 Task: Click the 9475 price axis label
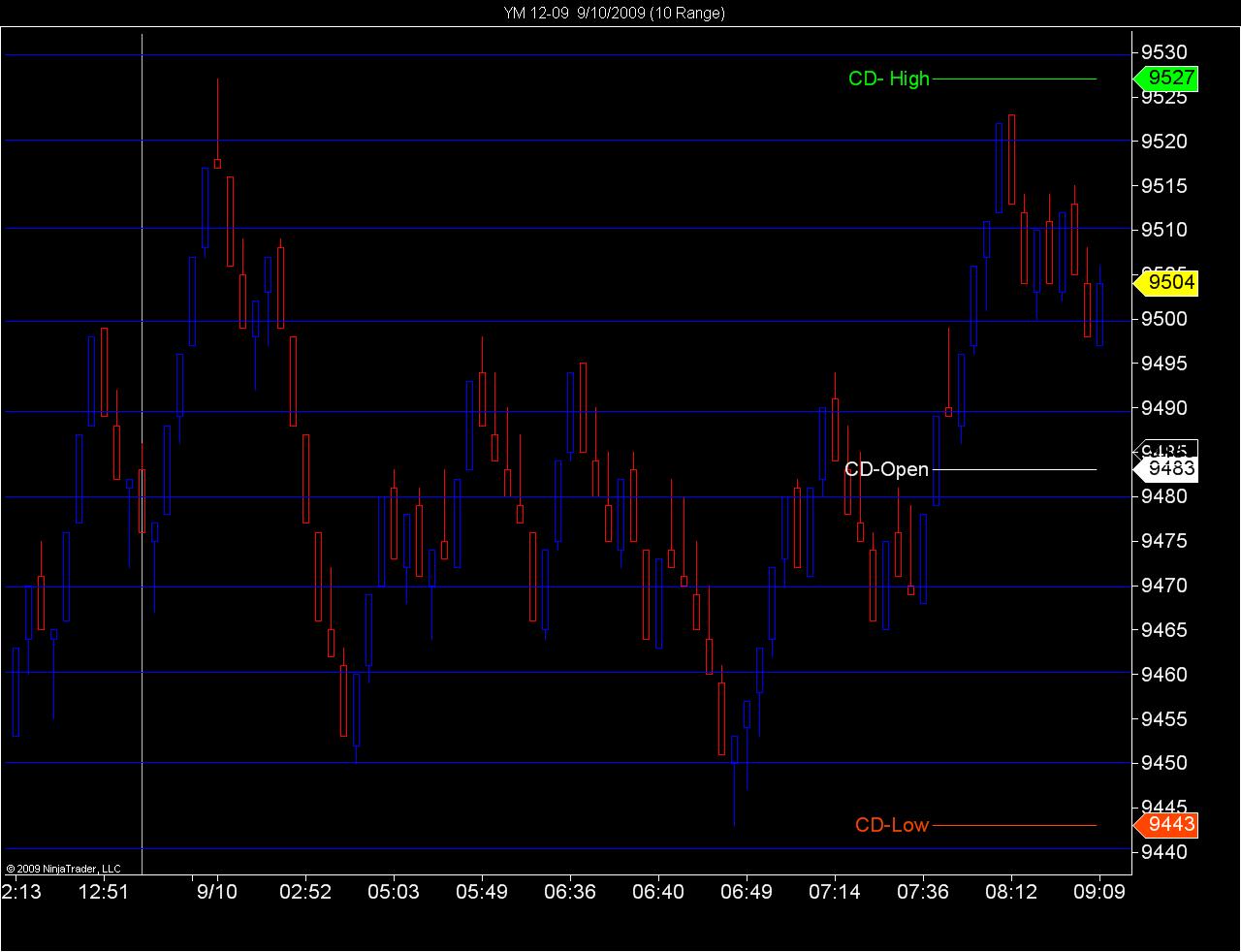coord(1163,541)
